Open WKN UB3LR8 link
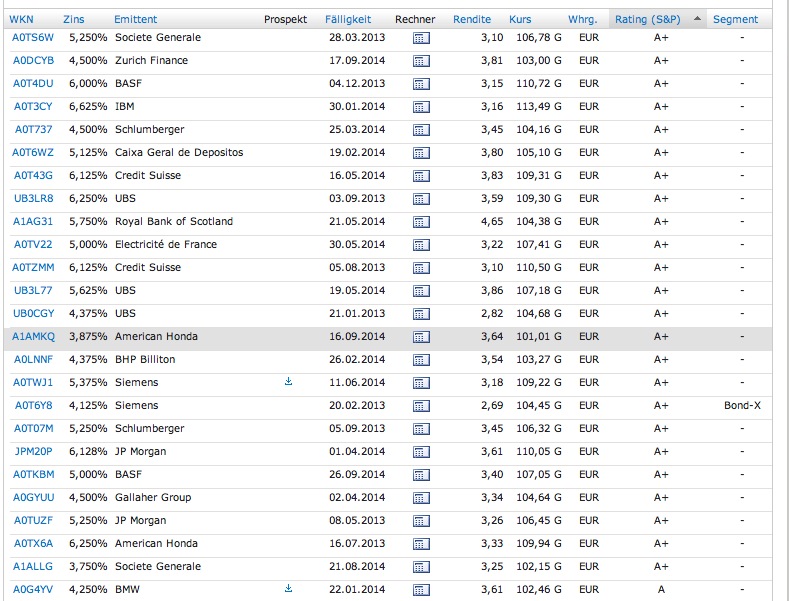 [33, 198]
